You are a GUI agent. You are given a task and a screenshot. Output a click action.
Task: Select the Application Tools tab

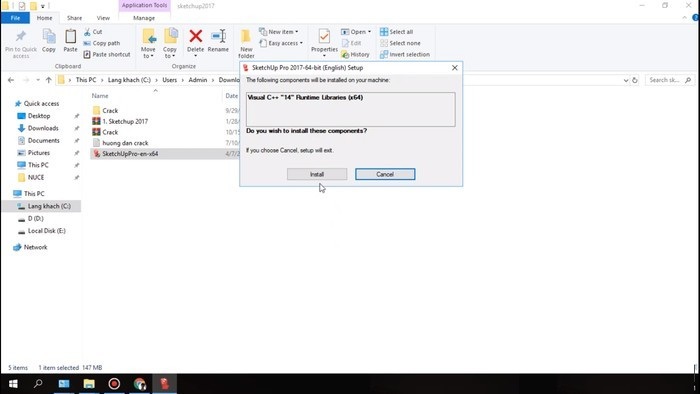144,6
